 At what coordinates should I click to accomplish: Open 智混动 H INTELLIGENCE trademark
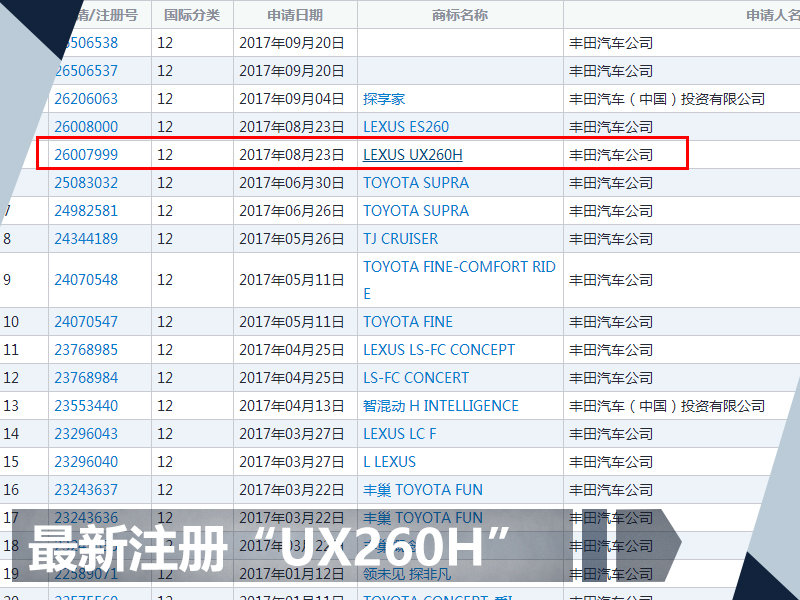pyautogui.click(x=441, y=406)
